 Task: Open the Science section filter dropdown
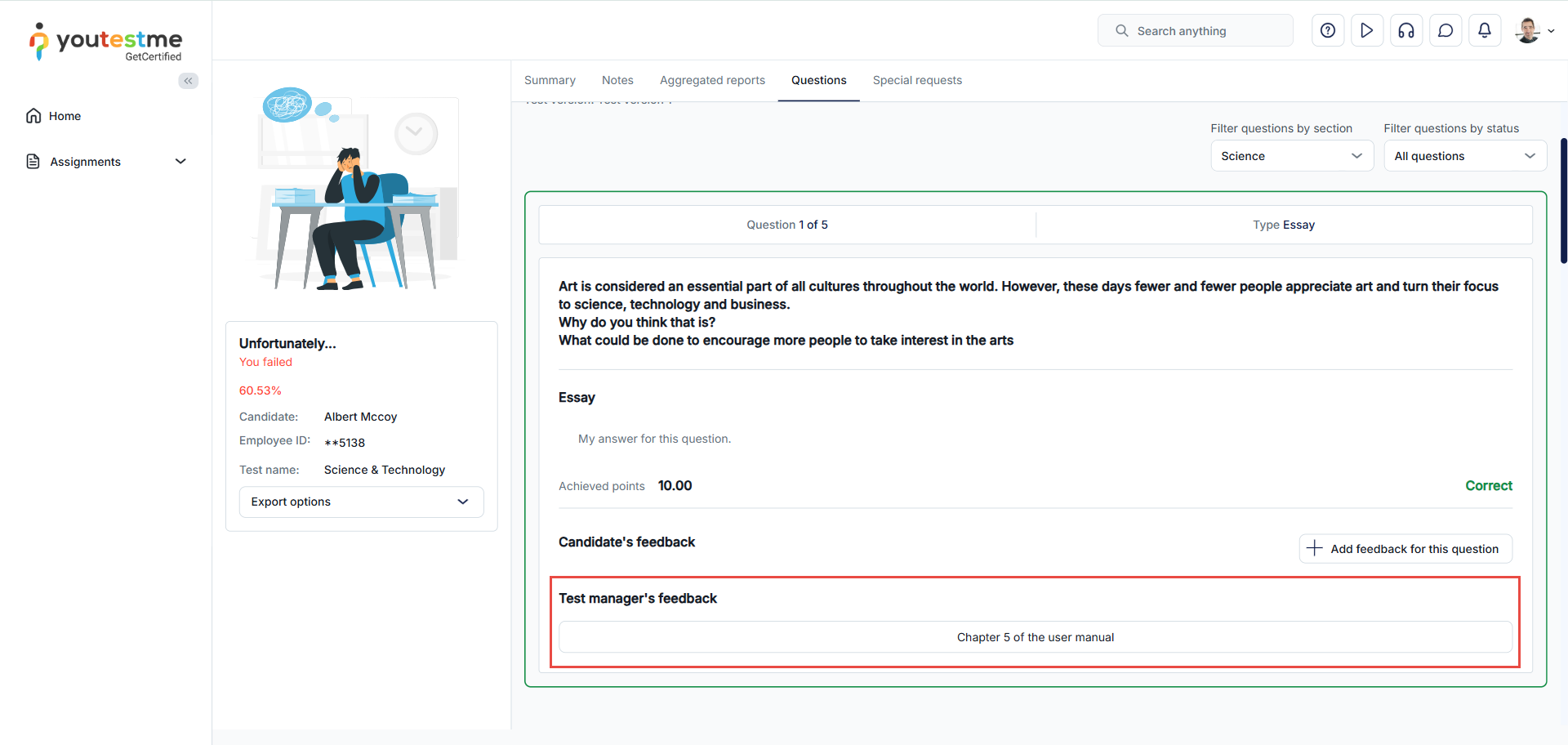(1291, 156)
